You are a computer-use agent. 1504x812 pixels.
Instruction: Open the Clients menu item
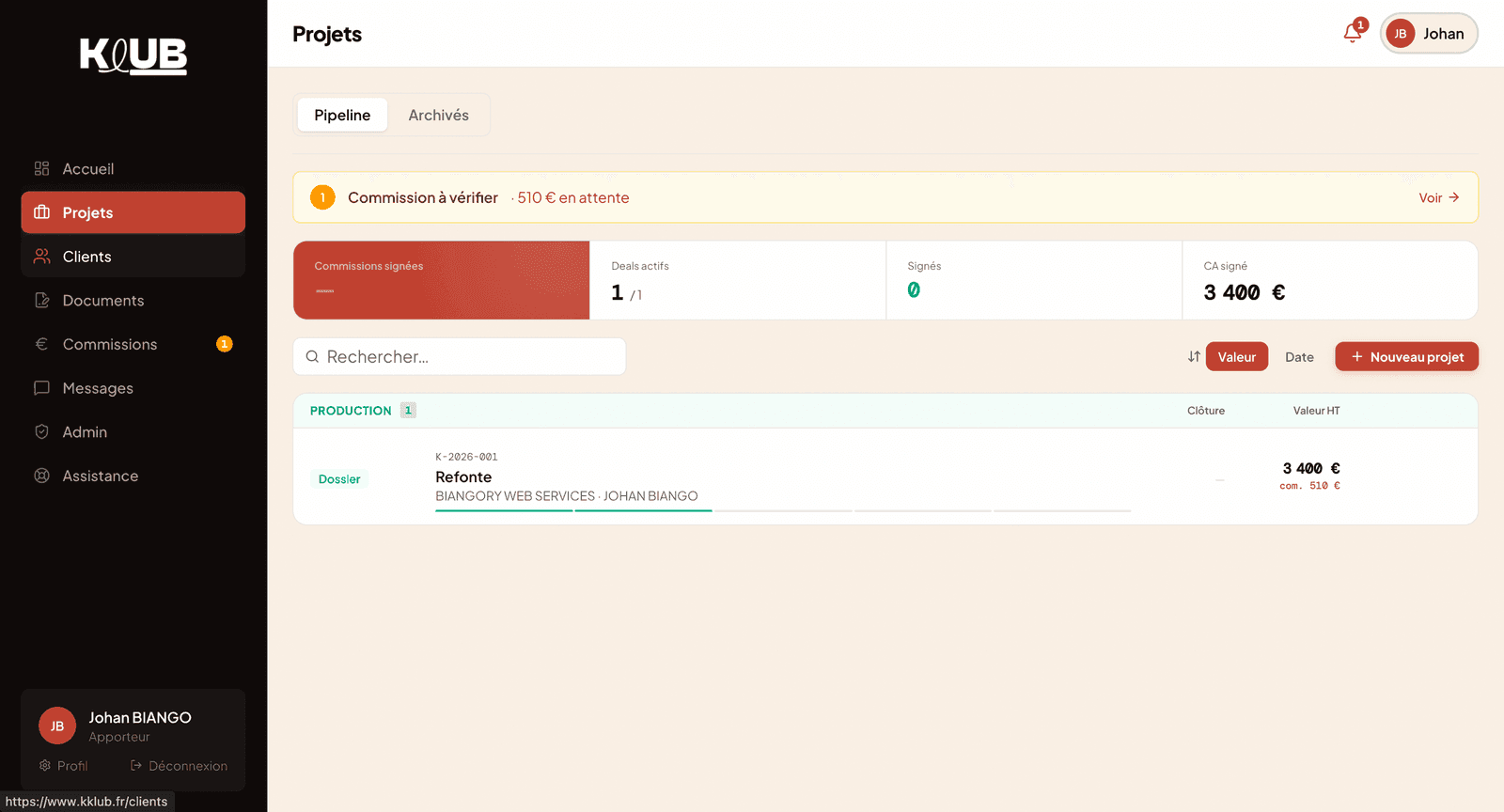(133, 256)
